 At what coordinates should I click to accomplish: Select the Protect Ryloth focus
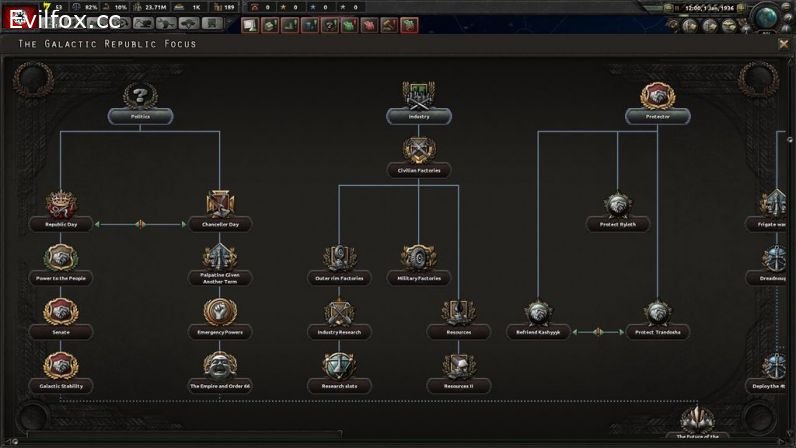[x=617, y=206]
